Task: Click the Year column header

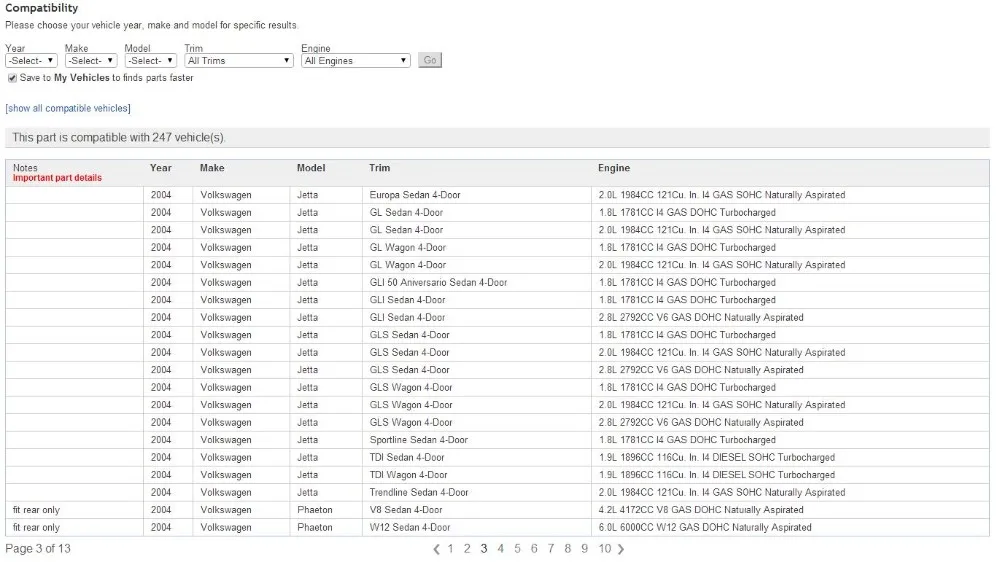Action: tap(161, 168)
